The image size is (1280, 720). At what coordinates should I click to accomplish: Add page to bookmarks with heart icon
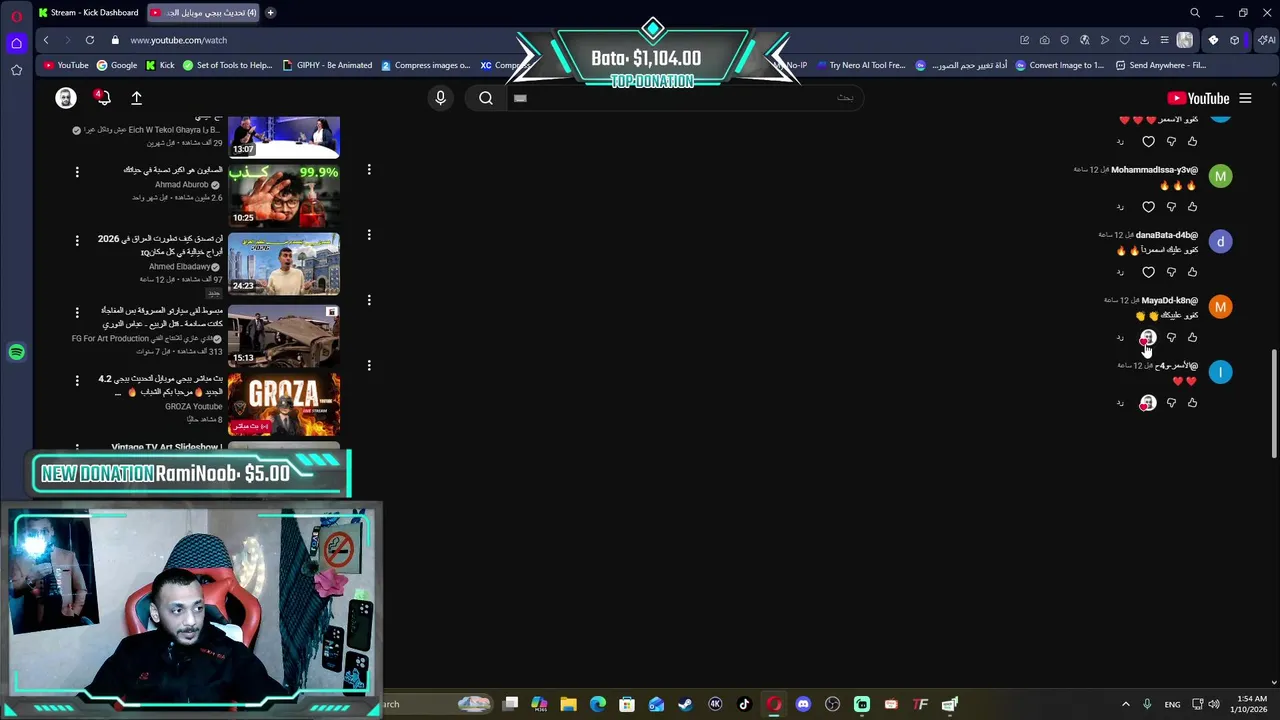[x=1124, y=40]
